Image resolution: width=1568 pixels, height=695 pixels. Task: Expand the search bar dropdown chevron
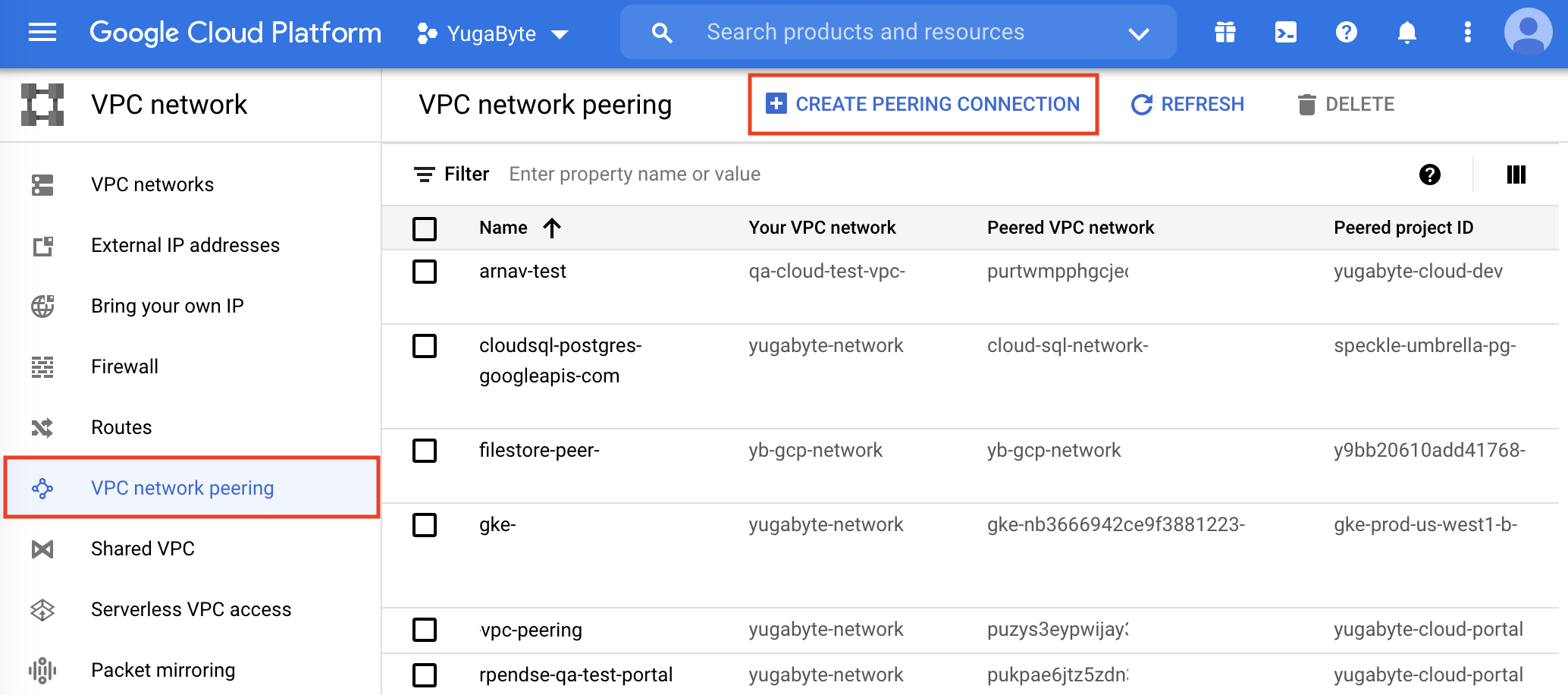tap(1139, 33)
